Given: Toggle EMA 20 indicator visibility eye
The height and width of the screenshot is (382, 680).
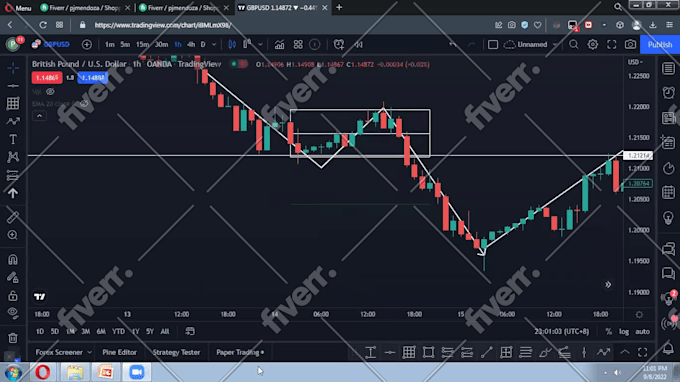Looking at the screenshot, I should tap(84, 104).
